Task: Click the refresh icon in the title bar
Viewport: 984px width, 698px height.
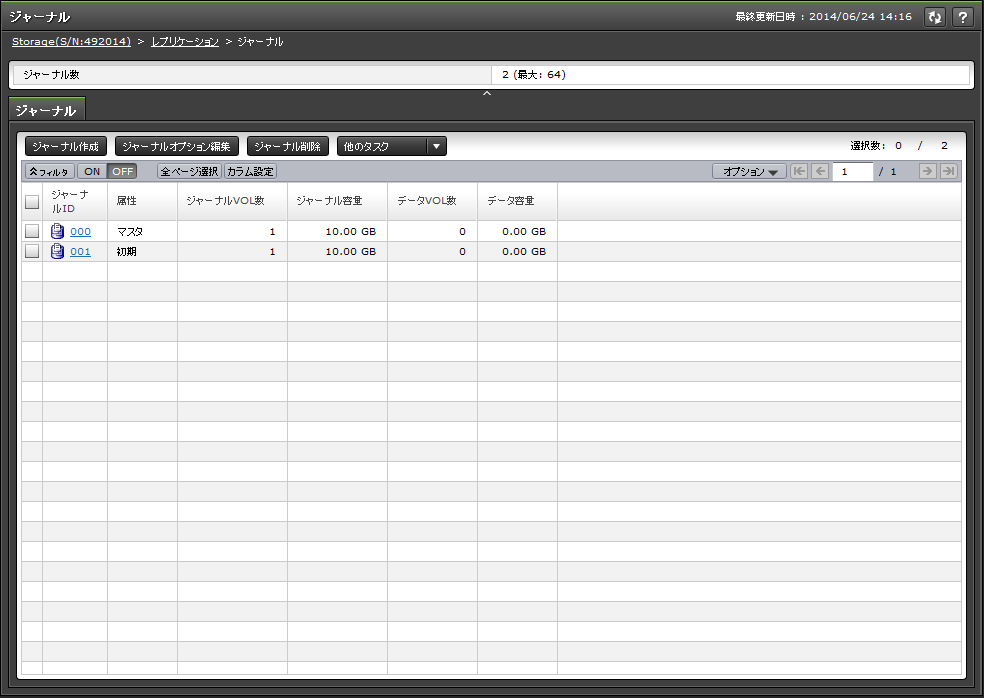Action: [935, 17]
